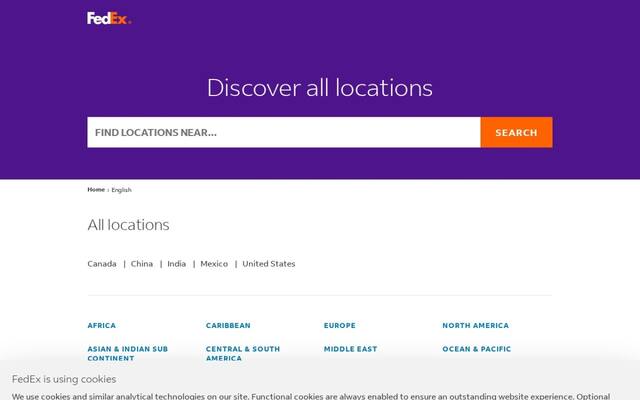
Task: Open the CARIBBEAN region link
Action: click(228, 325)
